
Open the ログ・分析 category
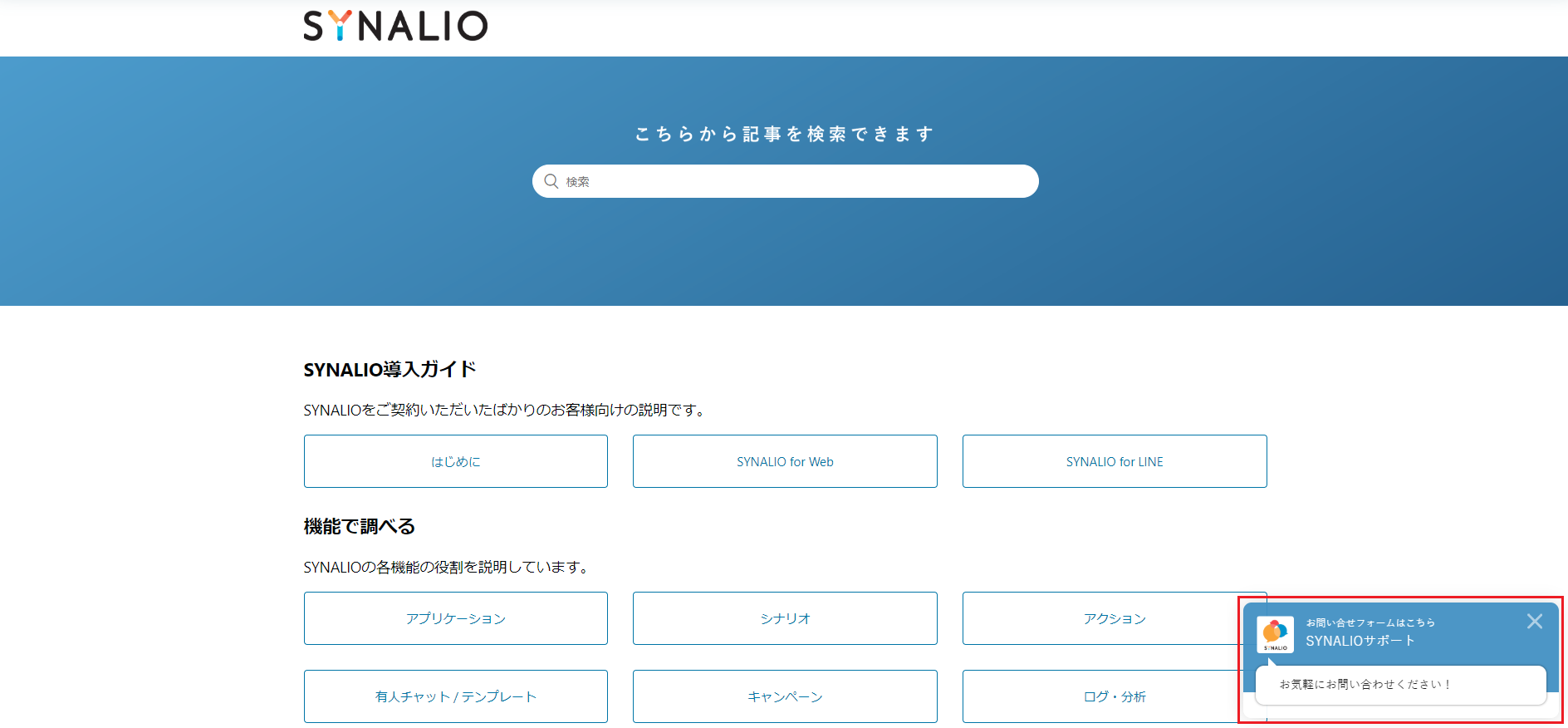[x=1115, y=696]
